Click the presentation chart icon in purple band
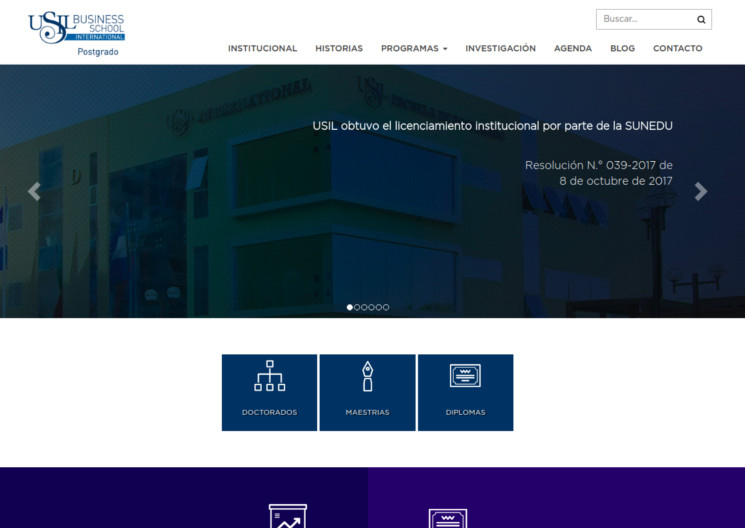Screen dimensions: 745x528 click(288, 516)
